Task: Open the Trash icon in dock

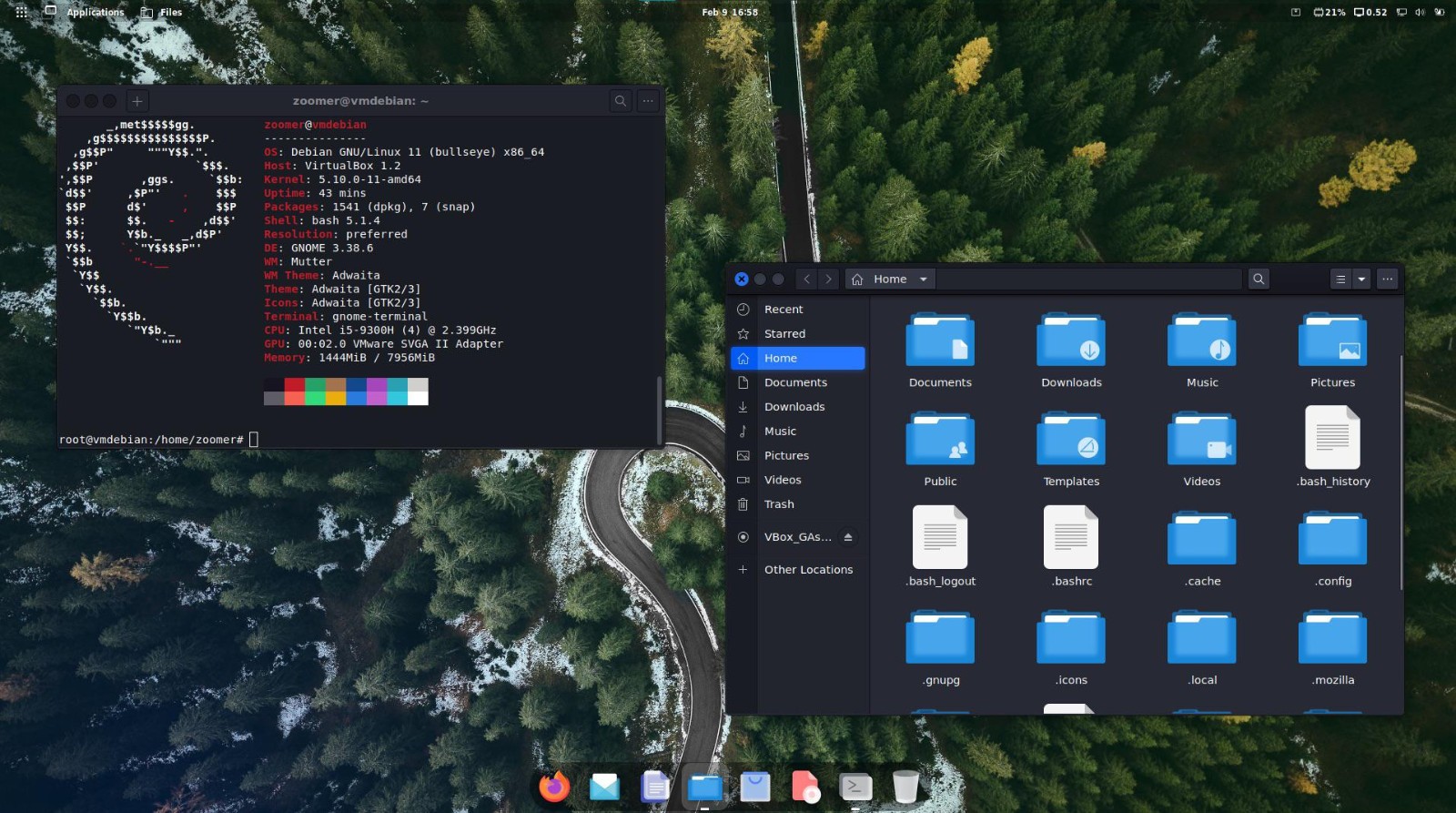Action: pyautogui.click(x=905, y=786)
